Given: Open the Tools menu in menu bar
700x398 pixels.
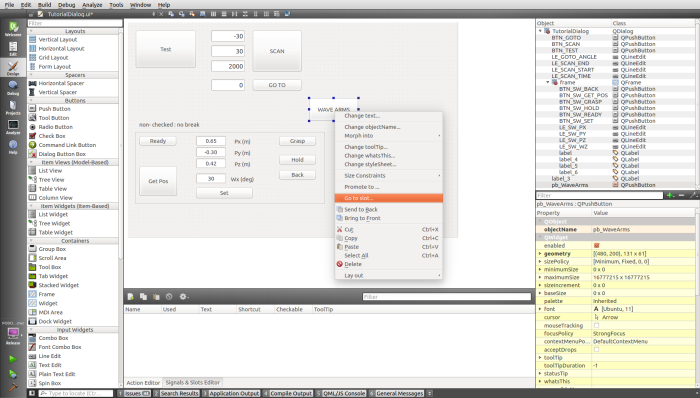Looking at the screenshot, I should (116, 5).
